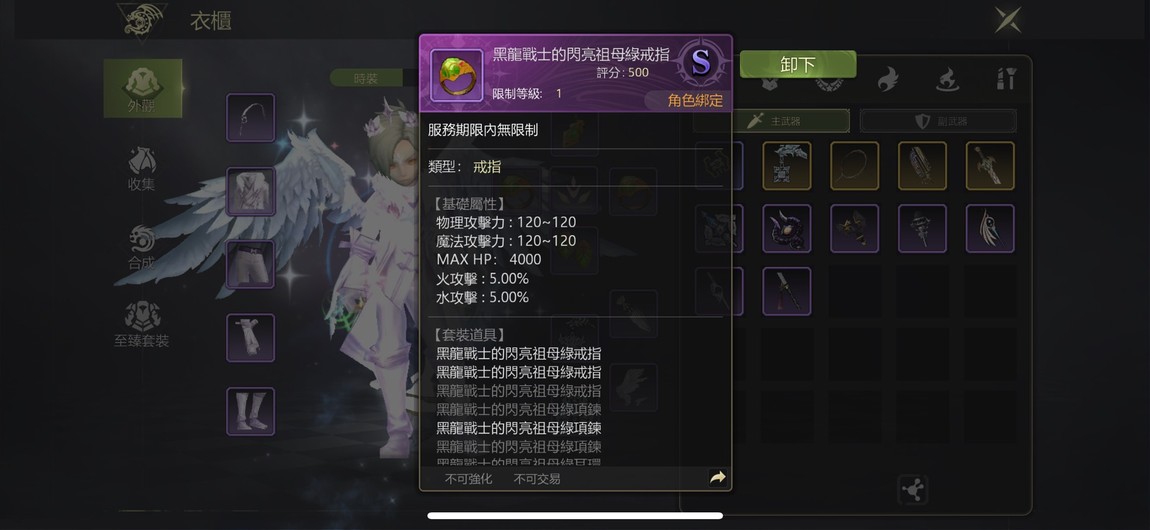This screenshot has height=530, width=1150.
Task: Close the wardrobe with the crossed swords icon
Action: pos(1008,19)
